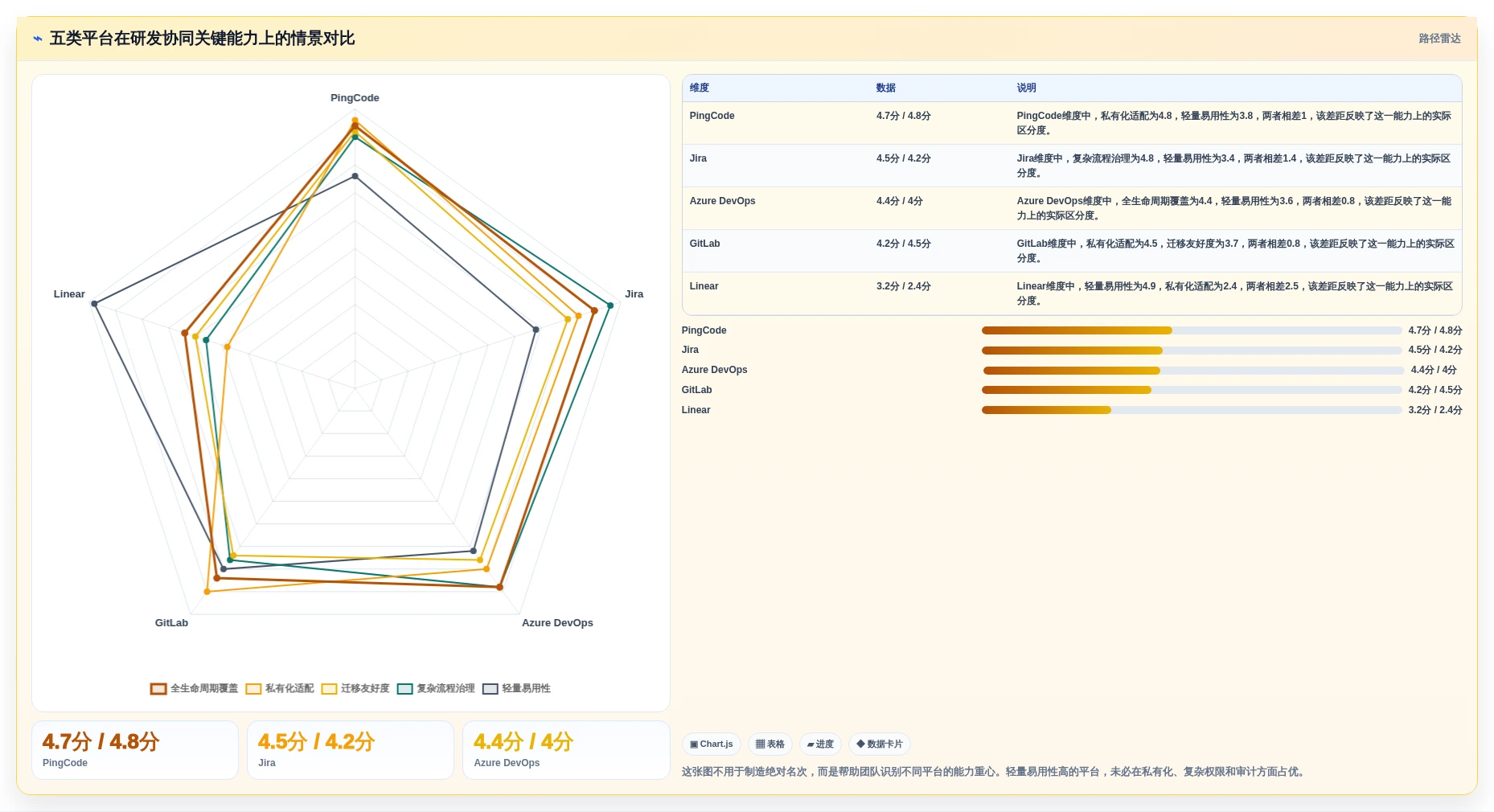Click the 数据 column header

pyautogui.click(x=886, y=88)
